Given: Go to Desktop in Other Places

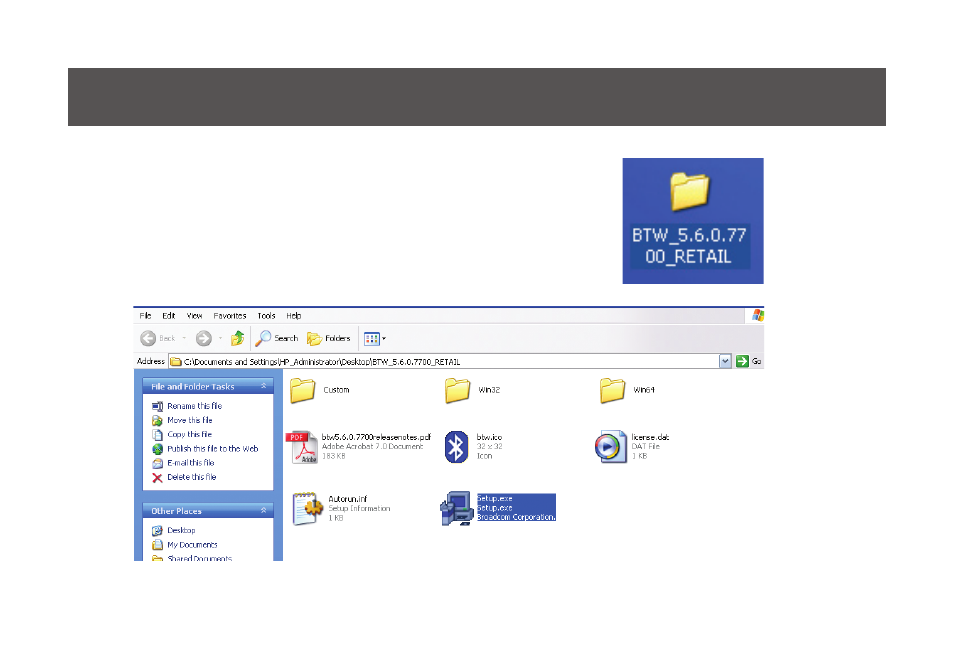Looking at the screenshot, I should pyautogui.click(x=181, y=531).
